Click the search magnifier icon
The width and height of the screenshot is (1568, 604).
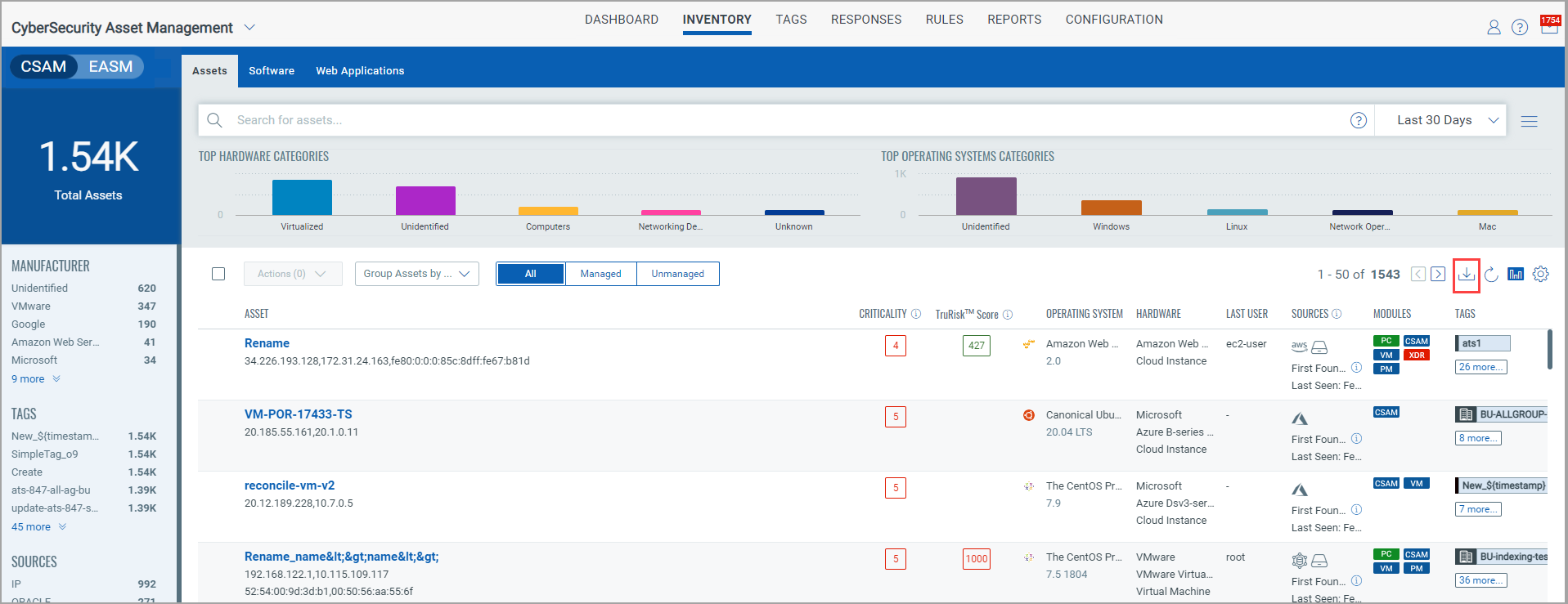click(214, 120)
